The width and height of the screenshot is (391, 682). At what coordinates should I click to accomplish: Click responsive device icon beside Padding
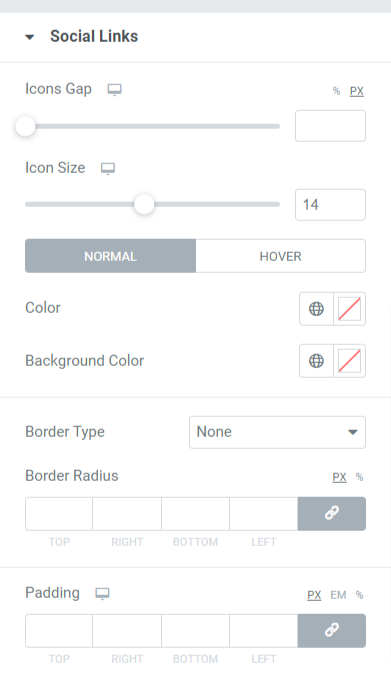coord(102,594)
